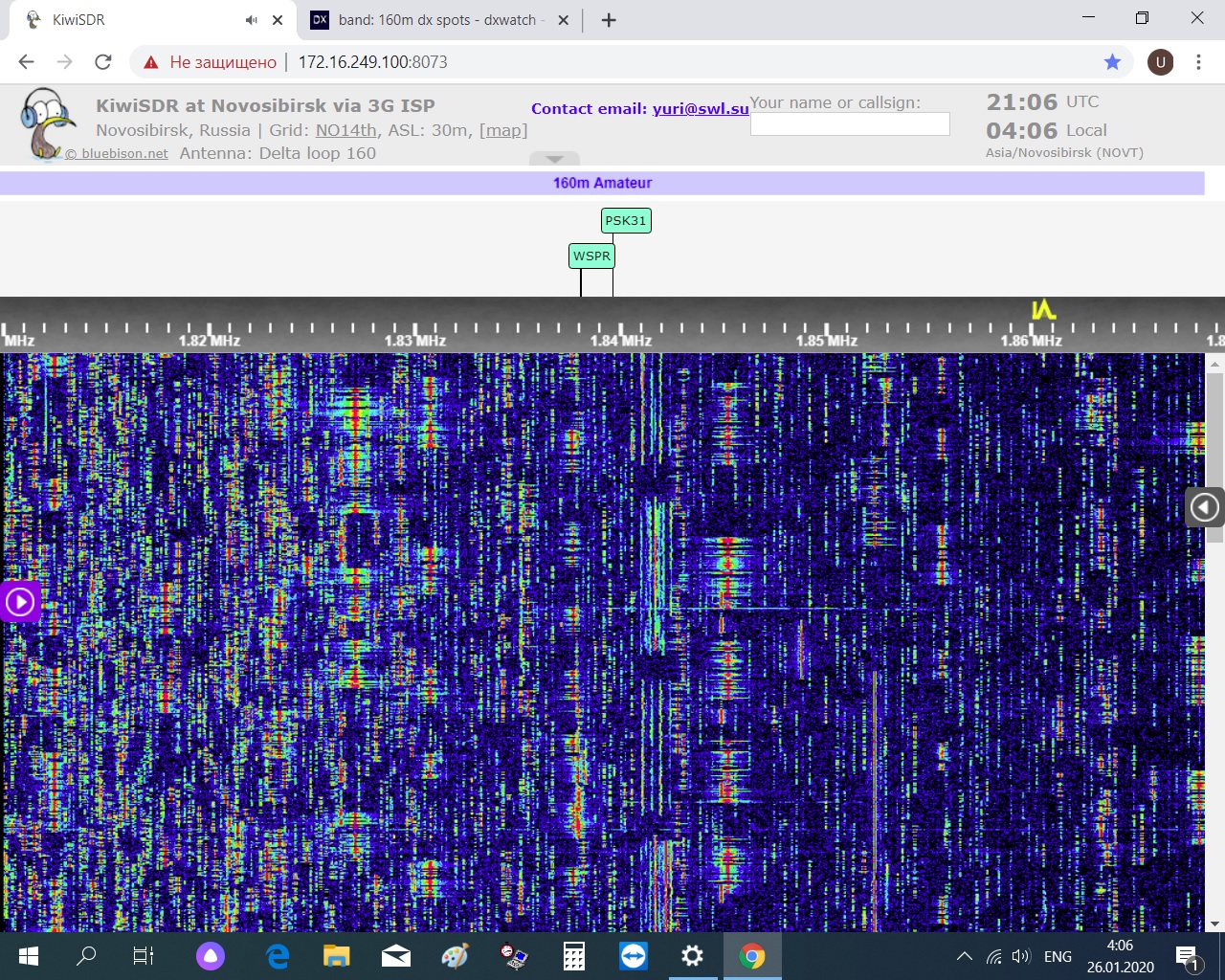The width and height of the screenshot is (1225, 980).
Task: Click the name or callsign input field
Action: click(850, 124)
